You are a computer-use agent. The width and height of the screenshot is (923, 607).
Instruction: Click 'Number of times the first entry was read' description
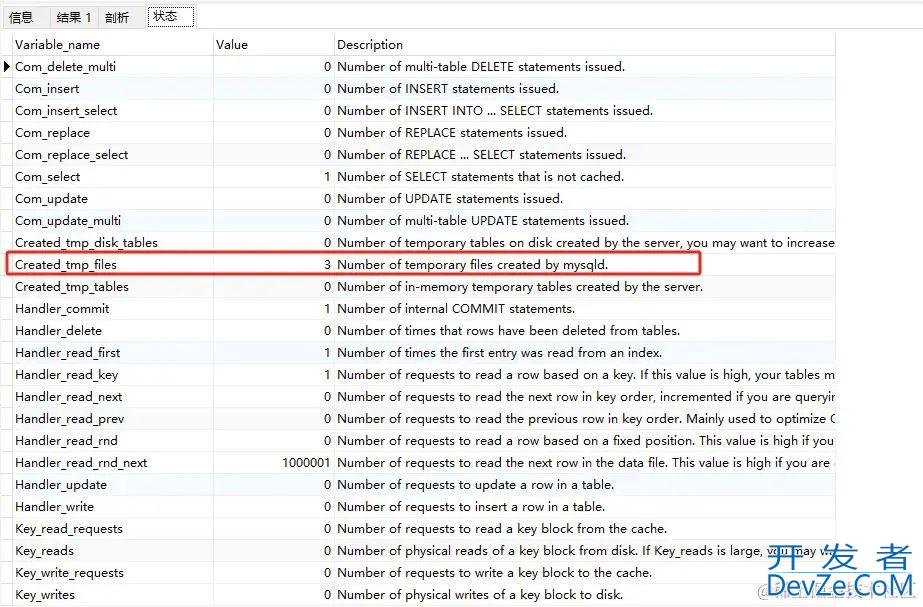click(x=499, y=353)
